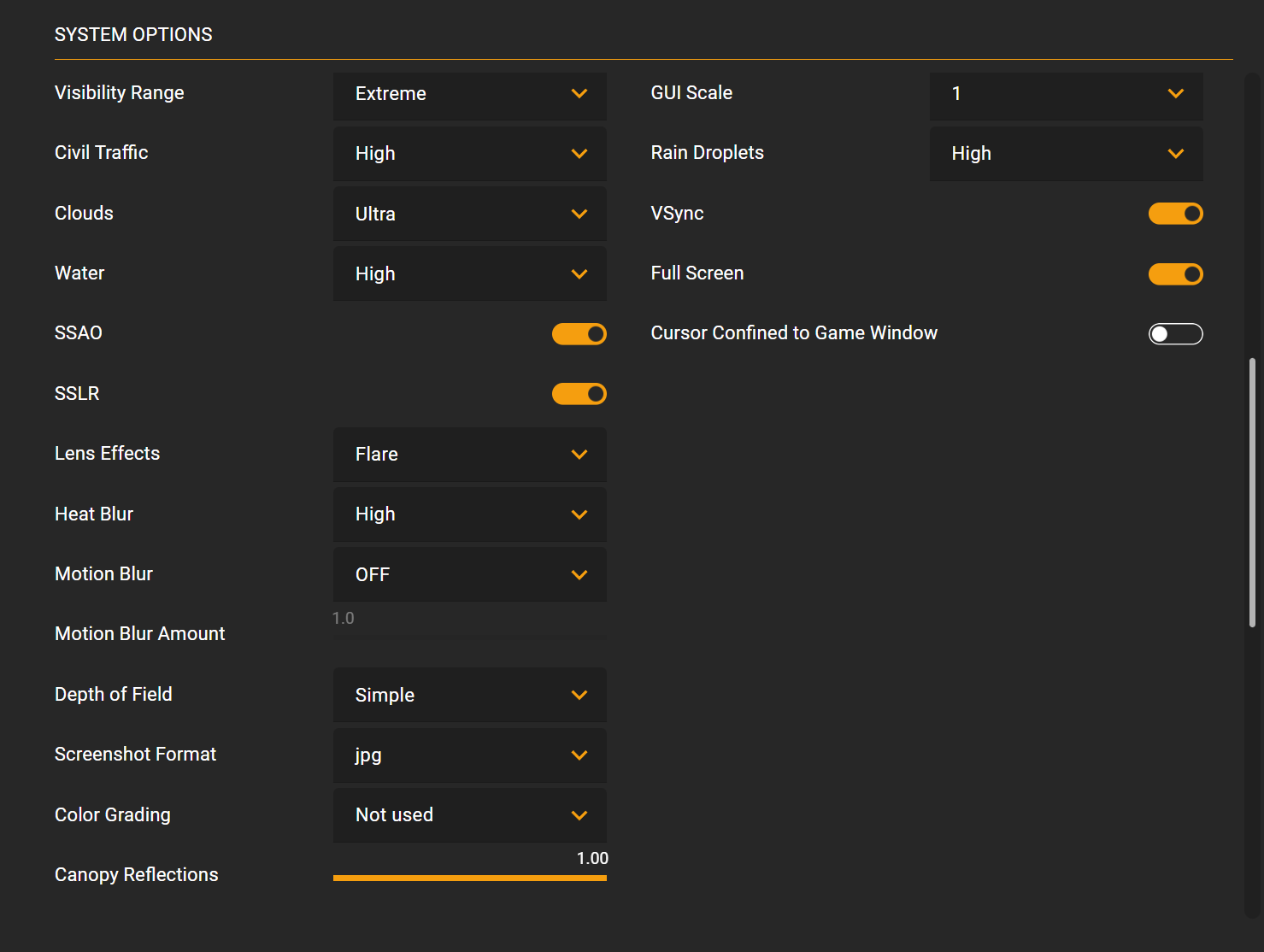The height and width of the screenshot is (952, 1264).
Task: Click the Lens Effects label
Action: point(108,454)
